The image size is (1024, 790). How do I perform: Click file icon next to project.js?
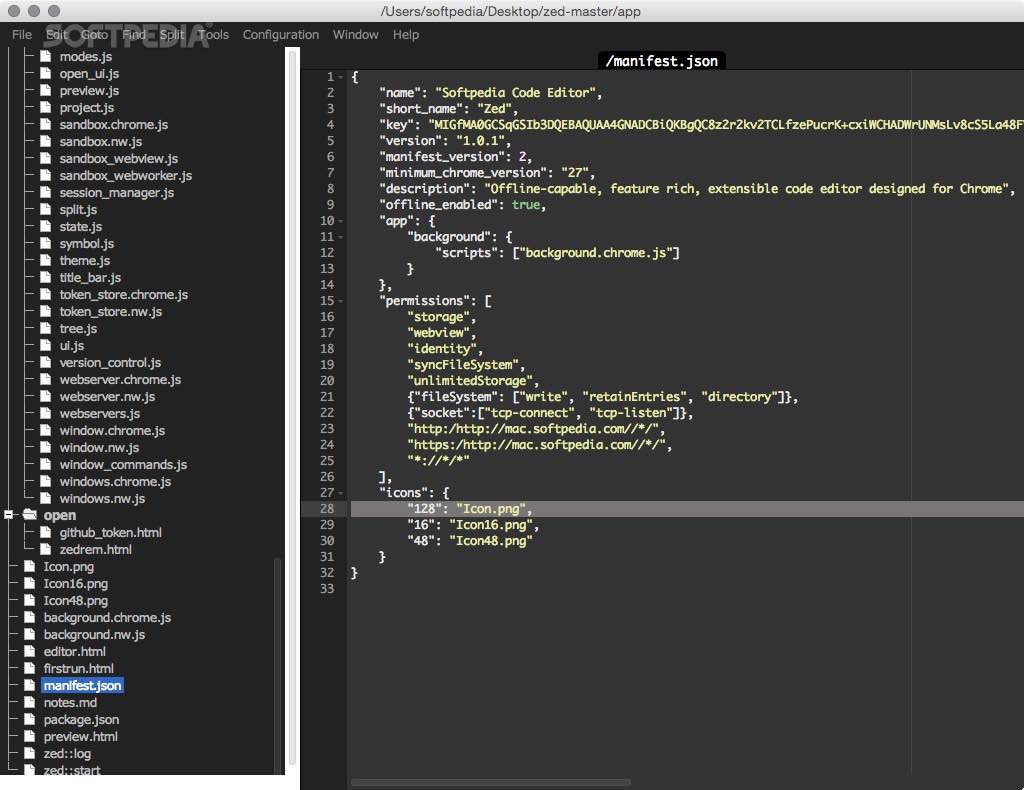(45, 107)
